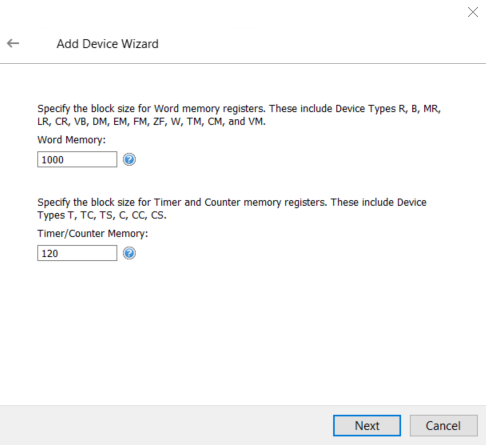Image resolution: width=486 pixels, height=445 pixels.
Task: Go back using the left arrow icon
Action: point(13,43)
